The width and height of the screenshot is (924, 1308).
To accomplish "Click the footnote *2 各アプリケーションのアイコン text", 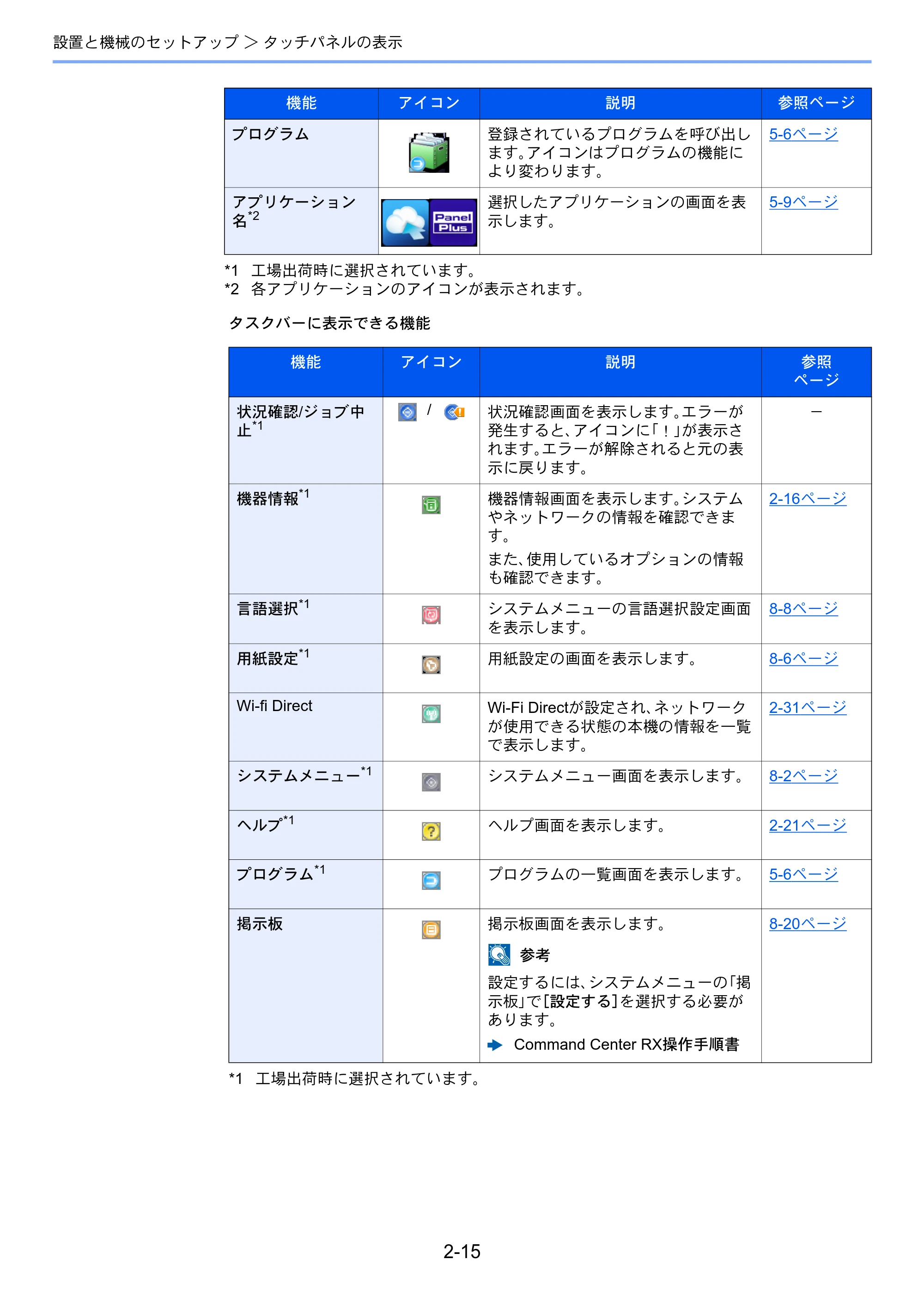I will tap(404, 289).
